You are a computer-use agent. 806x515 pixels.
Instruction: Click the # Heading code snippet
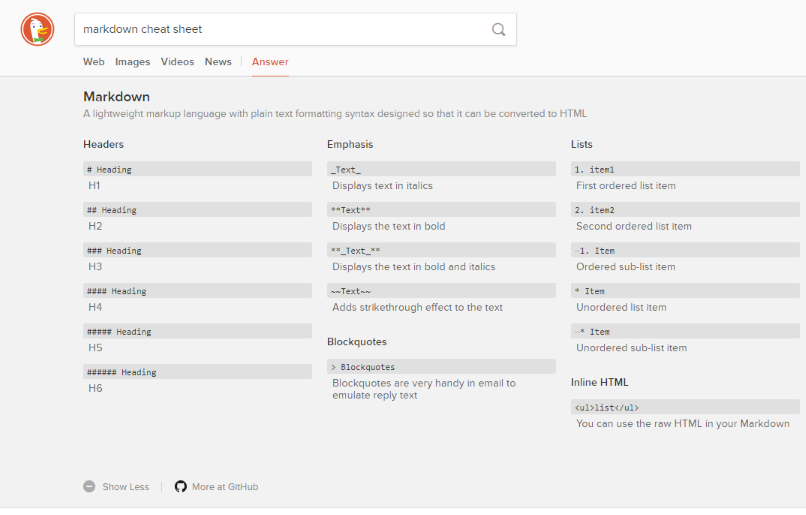pos(109,170)
